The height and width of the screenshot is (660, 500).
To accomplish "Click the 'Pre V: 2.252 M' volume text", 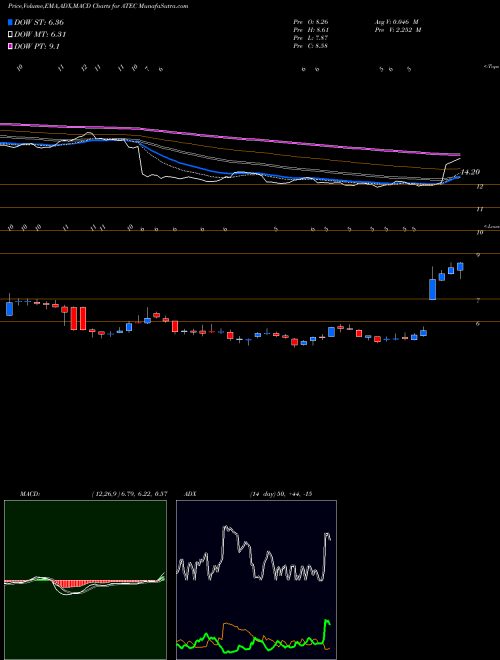I will 397,30.
